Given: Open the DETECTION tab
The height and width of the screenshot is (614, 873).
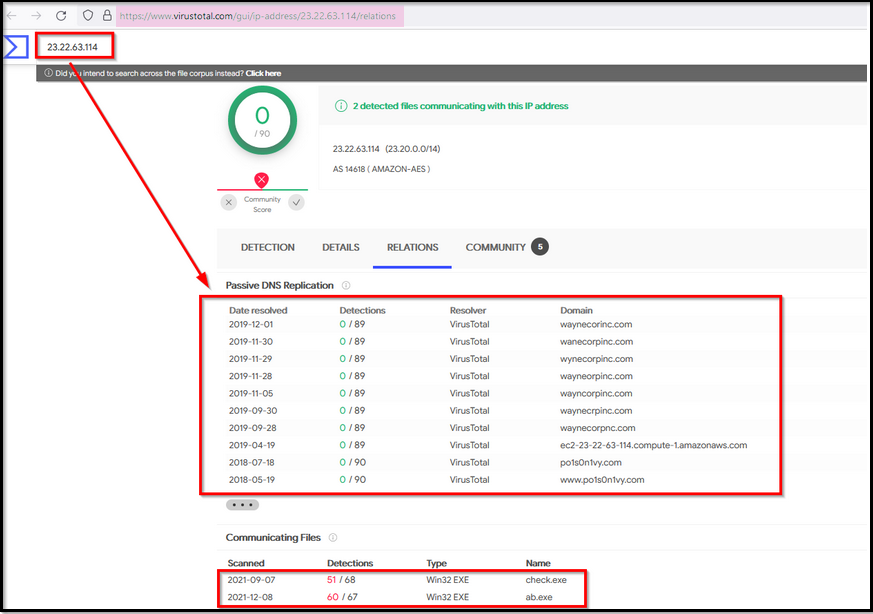Looking at the screenshot, I should pyautogui.click(x=267, y=247).
